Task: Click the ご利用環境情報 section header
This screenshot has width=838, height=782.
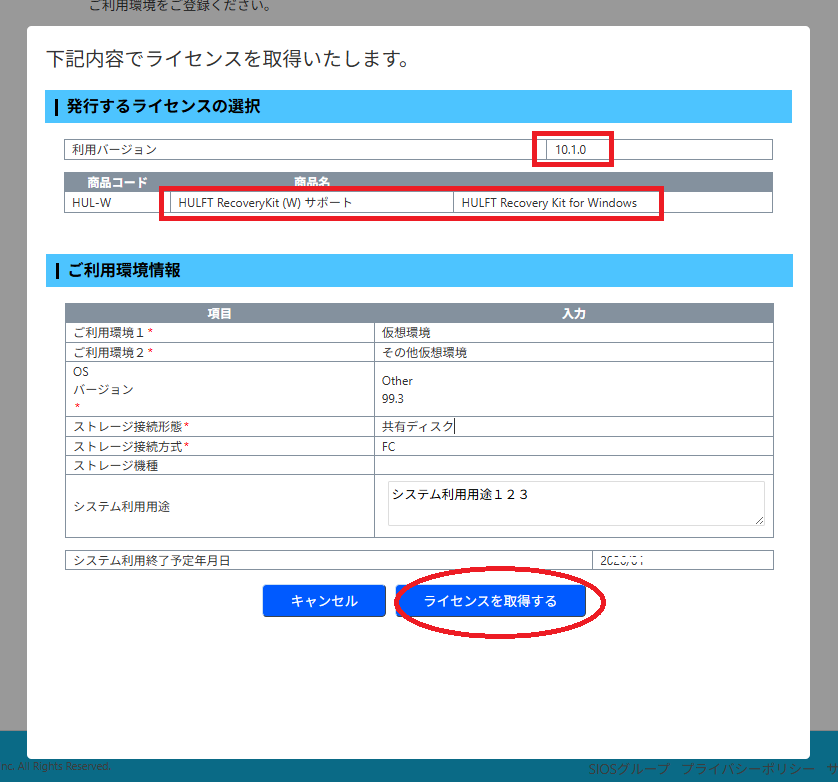Action: (x=419, y=270)
